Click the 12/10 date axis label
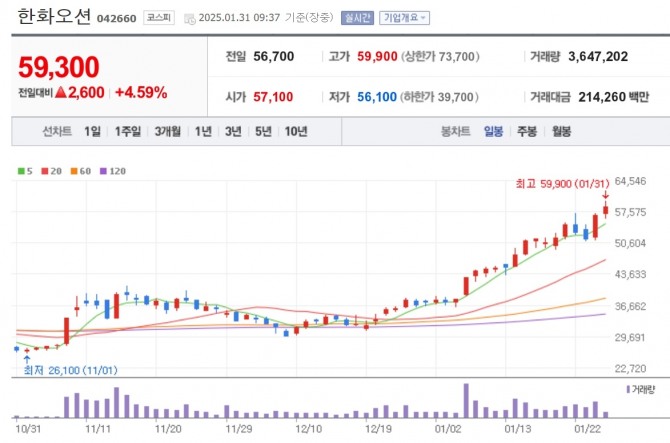The height and width of the screenshot is (443, 670). click(x=308, y=428)
